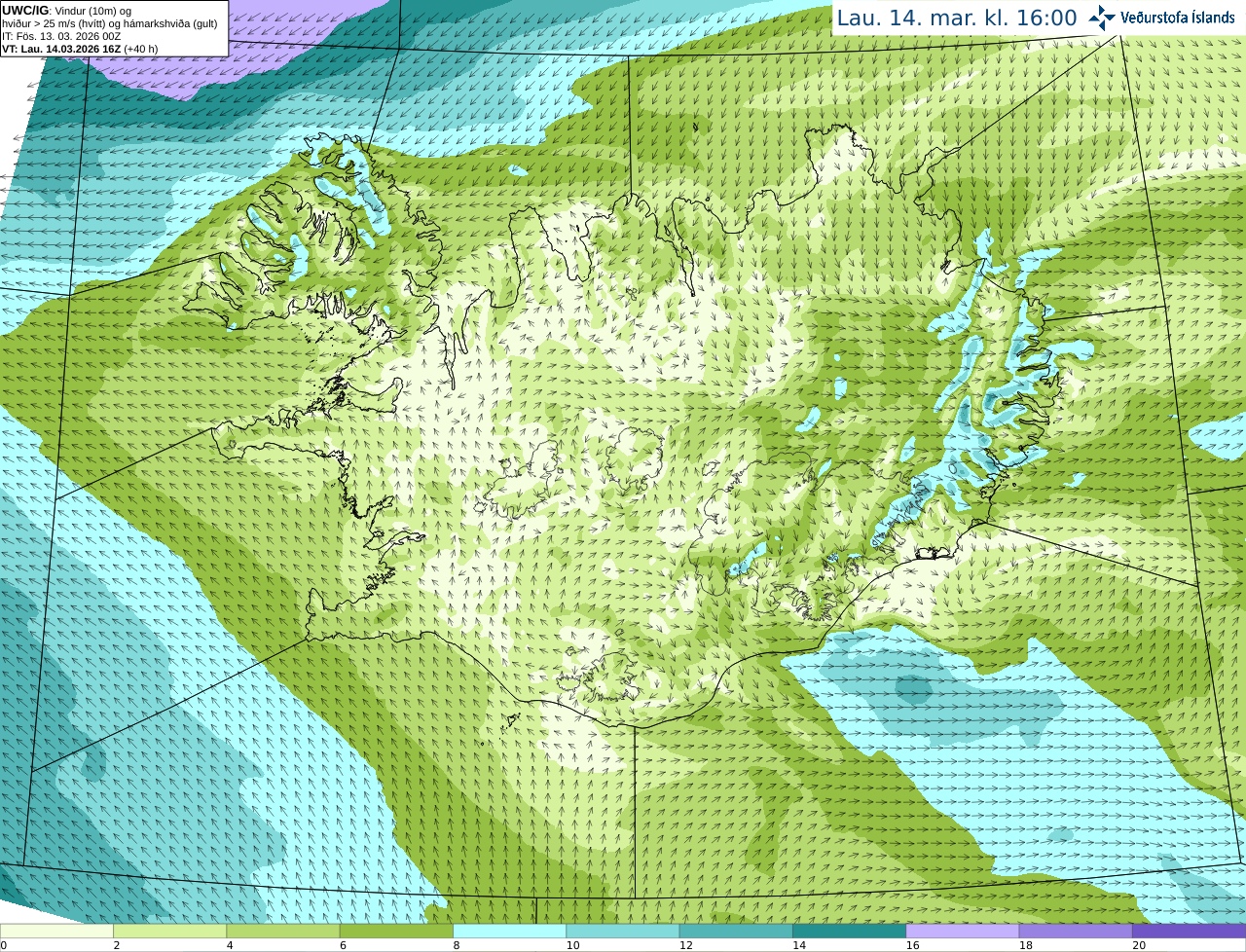This screenshot has height=952, width=1246.
Task: Click the '4' label on the wind scale
Action: (230, 945)
